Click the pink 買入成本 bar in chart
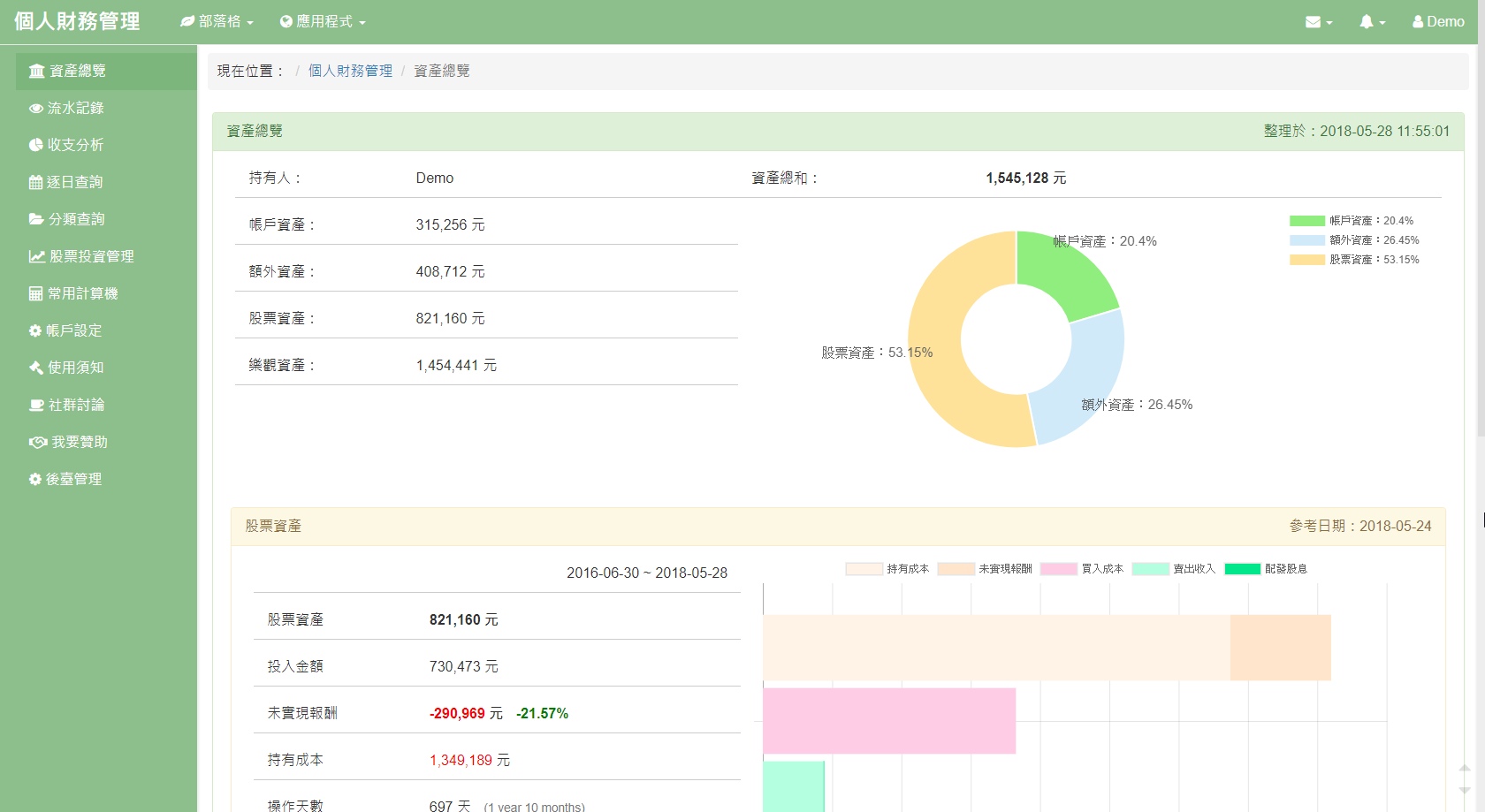Image resolution: width=1485 pixels, height=812 pixels. pyautogui.click(x=888, y=720)
